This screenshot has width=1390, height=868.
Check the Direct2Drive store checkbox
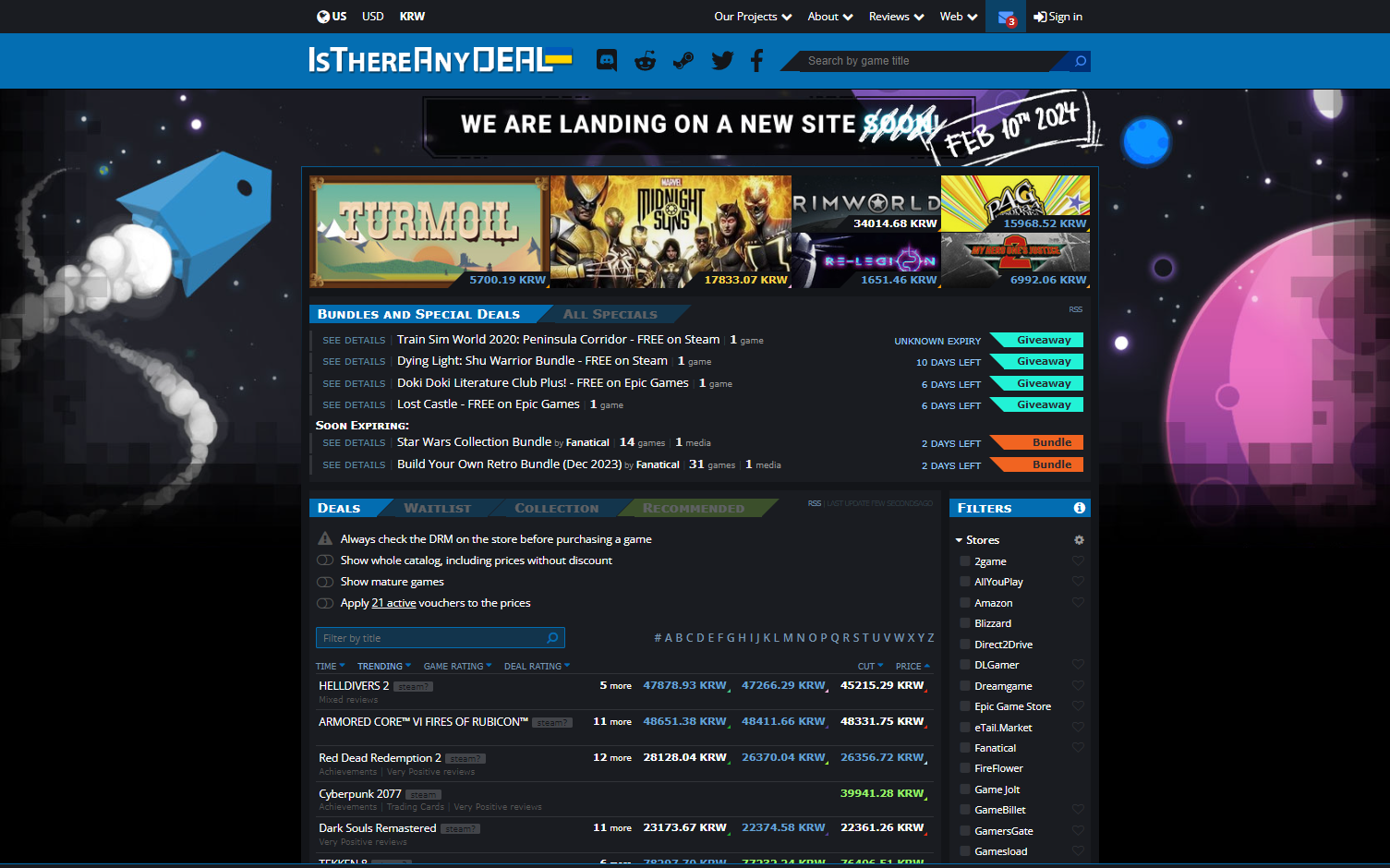[x=965, y=645]
